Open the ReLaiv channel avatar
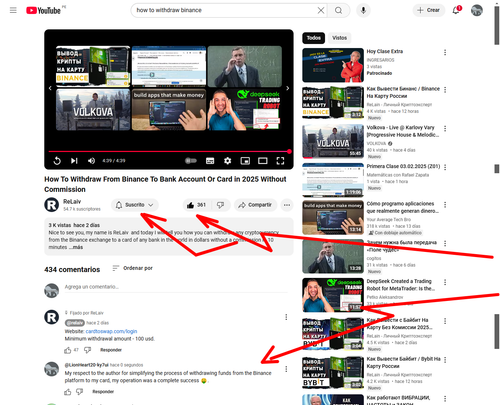This screenshot has width=500, height=405. click(x=52, y=205)
